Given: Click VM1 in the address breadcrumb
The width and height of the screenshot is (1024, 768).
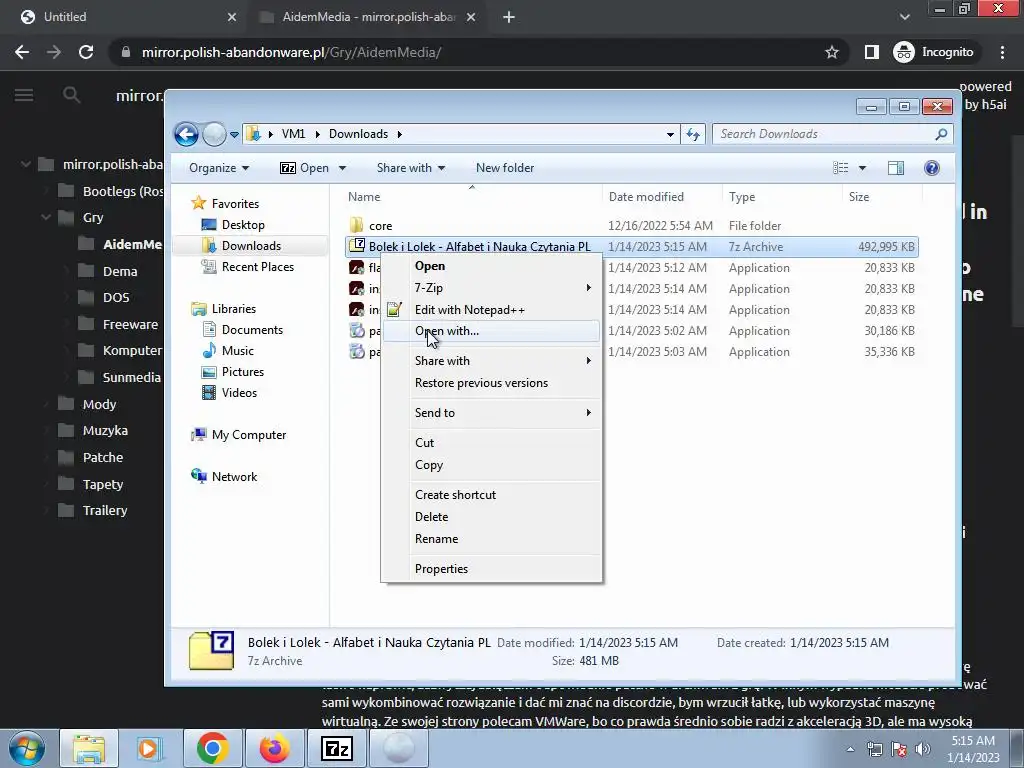Looking at the screenshot, I should (293, 134).
